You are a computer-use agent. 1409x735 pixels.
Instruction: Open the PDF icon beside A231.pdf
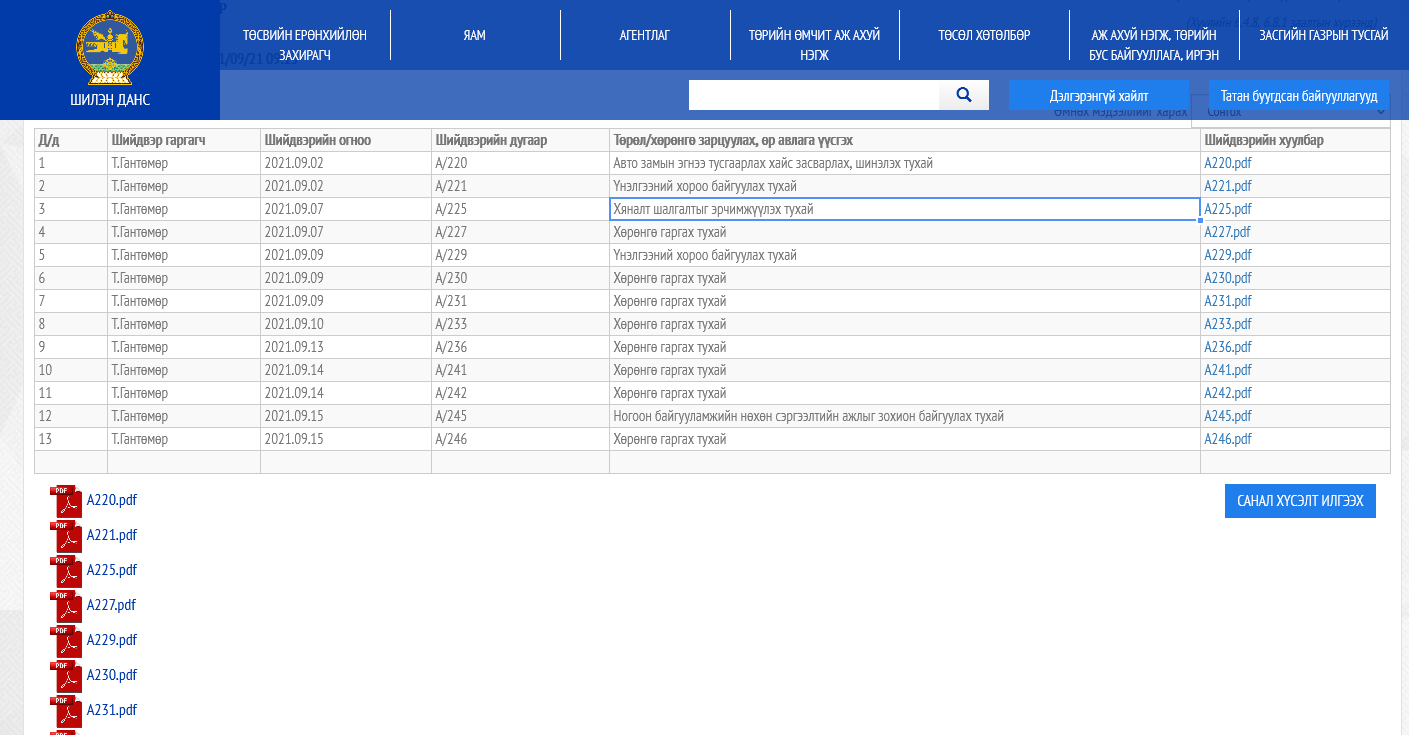(x=67, y=711)
